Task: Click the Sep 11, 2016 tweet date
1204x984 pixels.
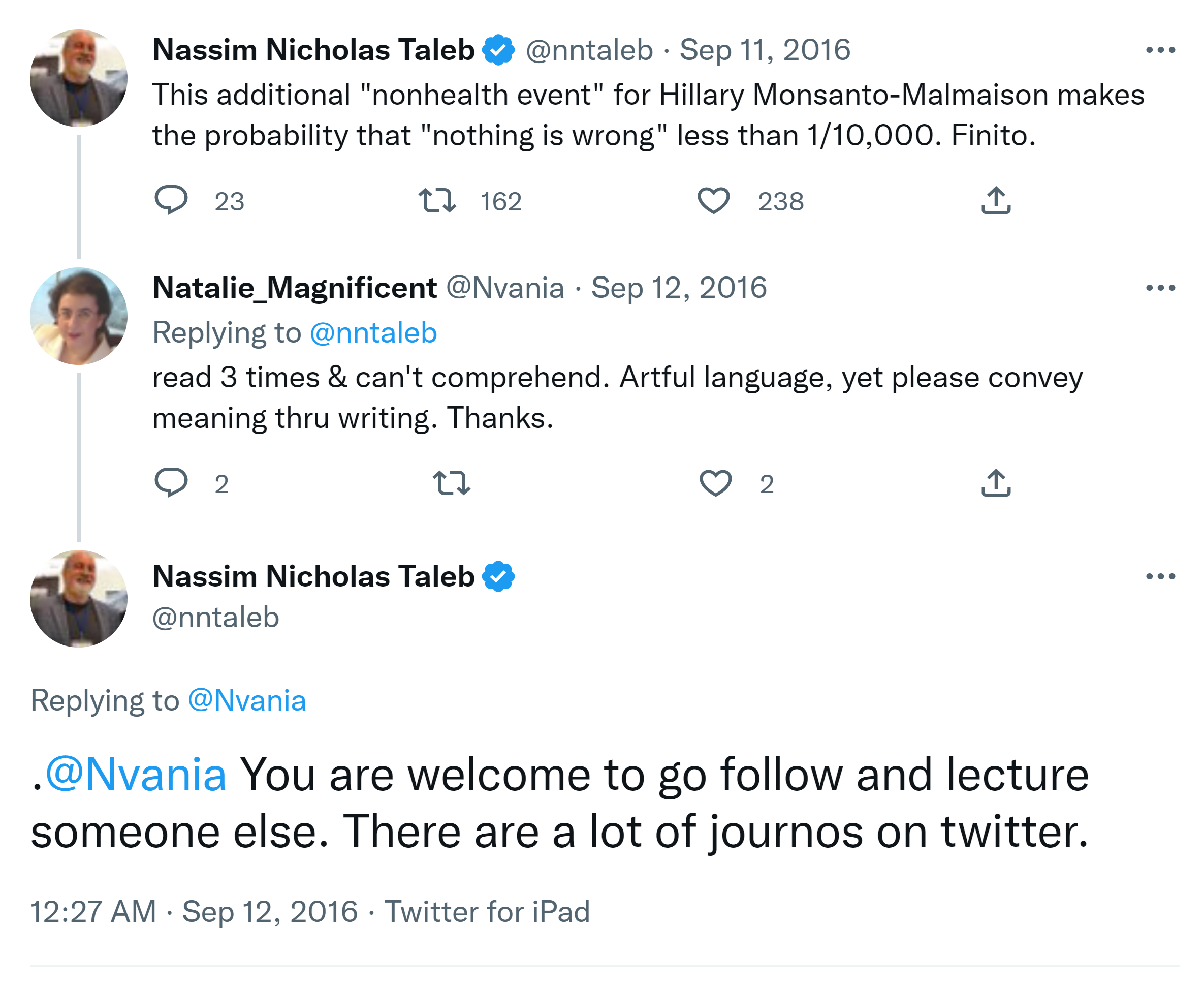Action: click(x=765, y=50)
